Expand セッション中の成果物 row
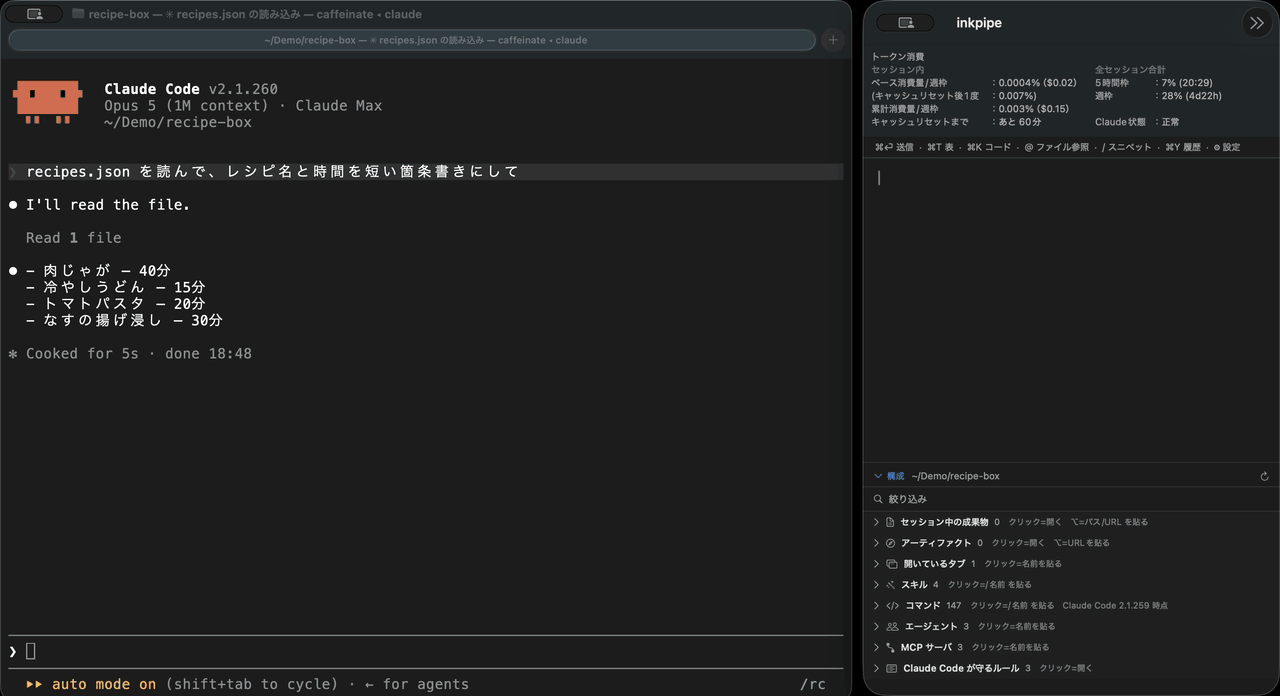1280x696 pixels. 877,522
